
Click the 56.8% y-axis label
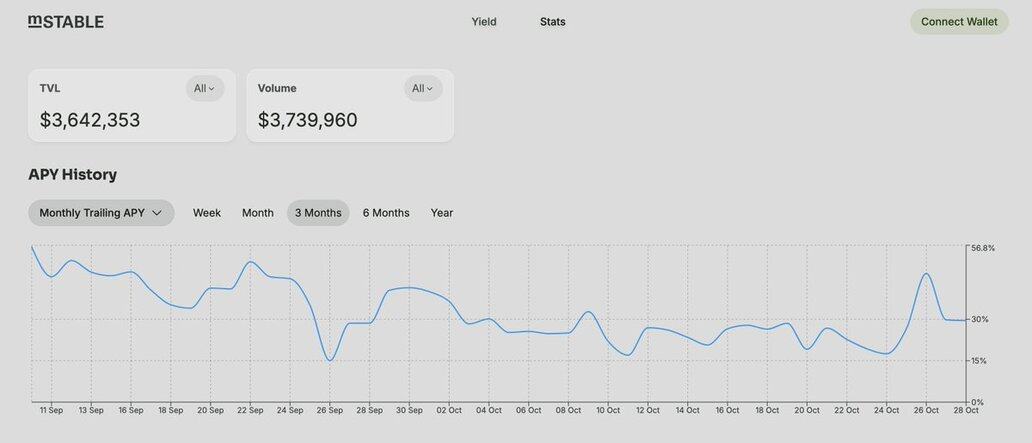(x=983, y=248)
